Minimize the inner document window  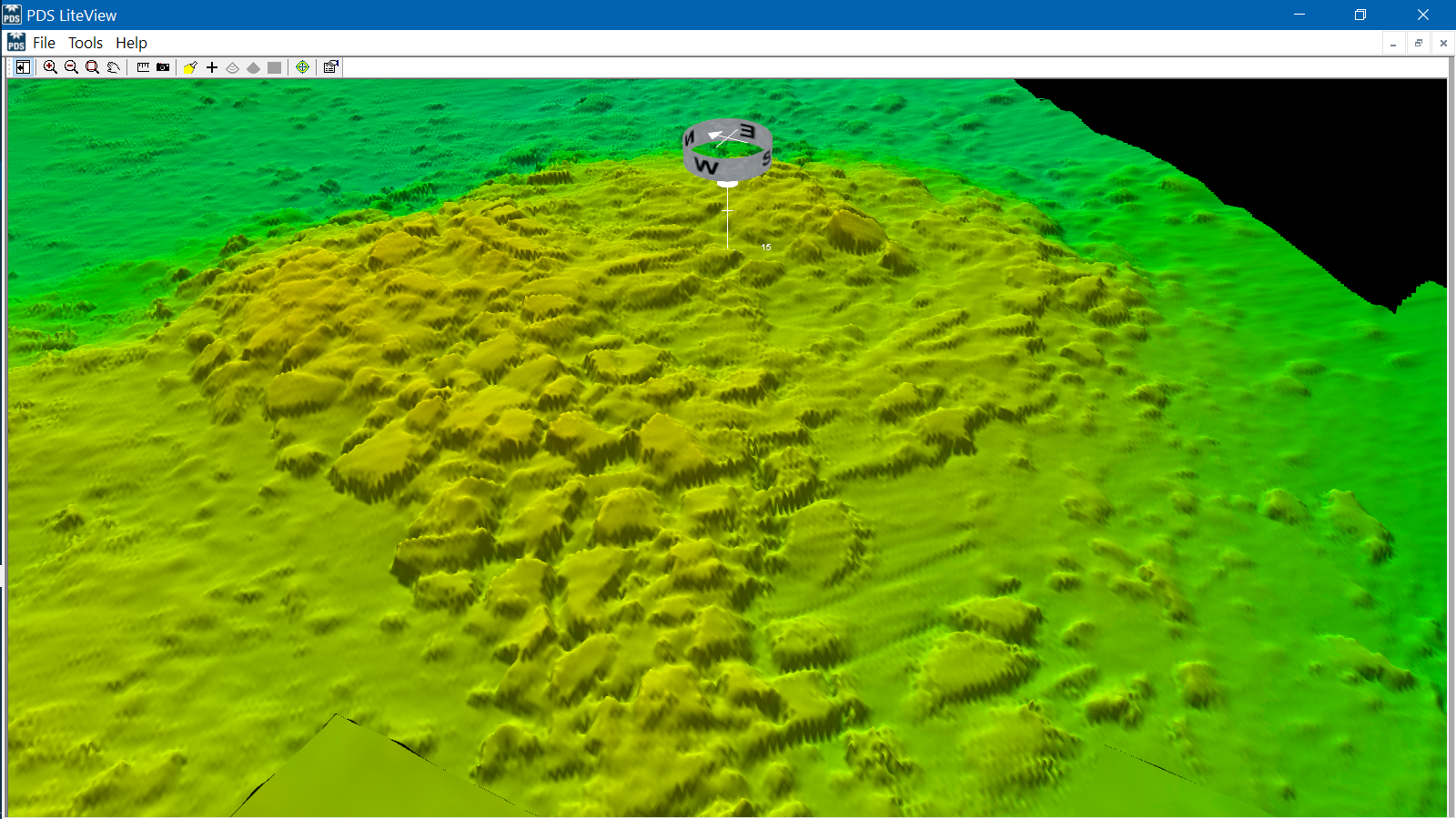[x=1393, y=43]
